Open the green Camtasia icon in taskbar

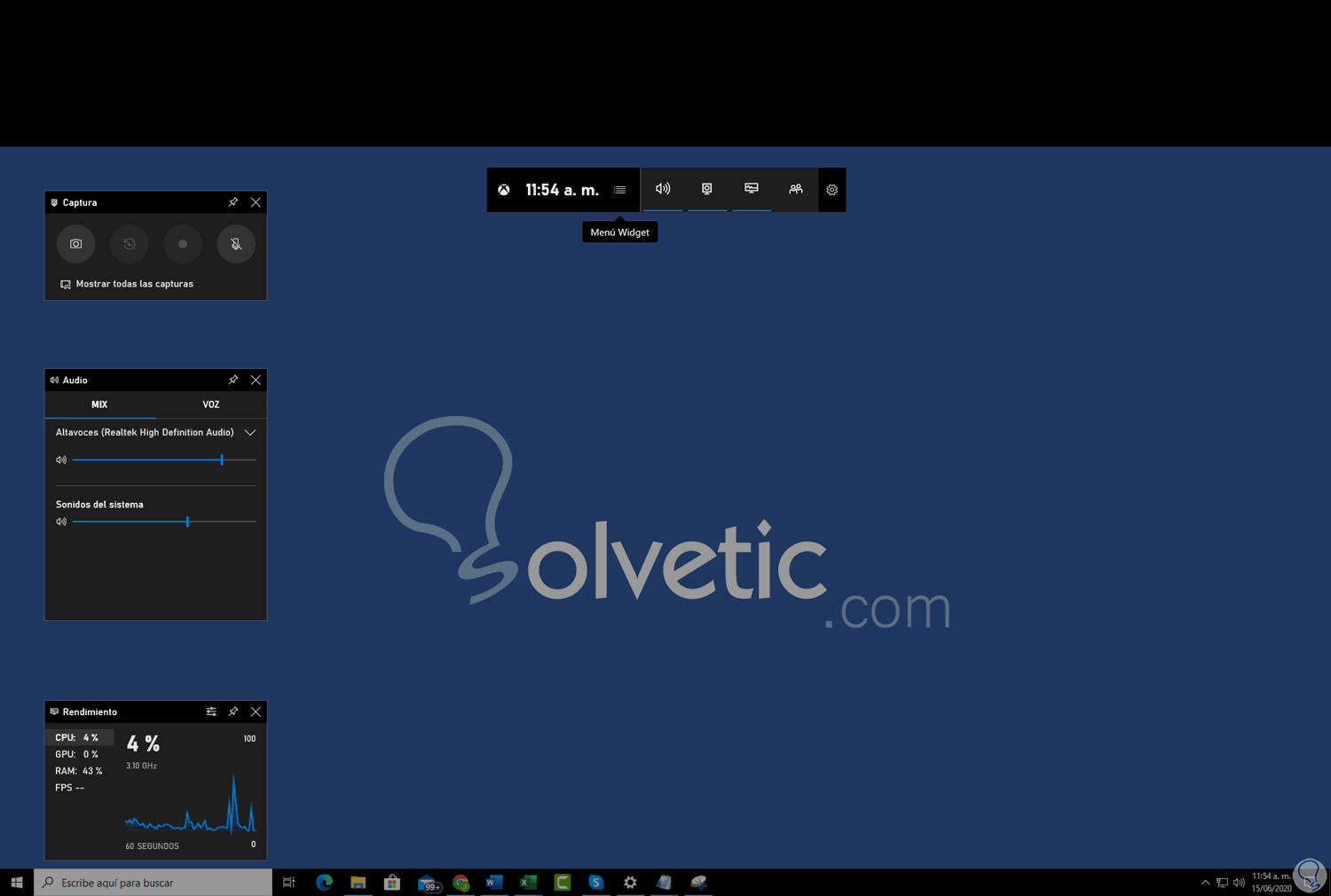pos(562,883)
